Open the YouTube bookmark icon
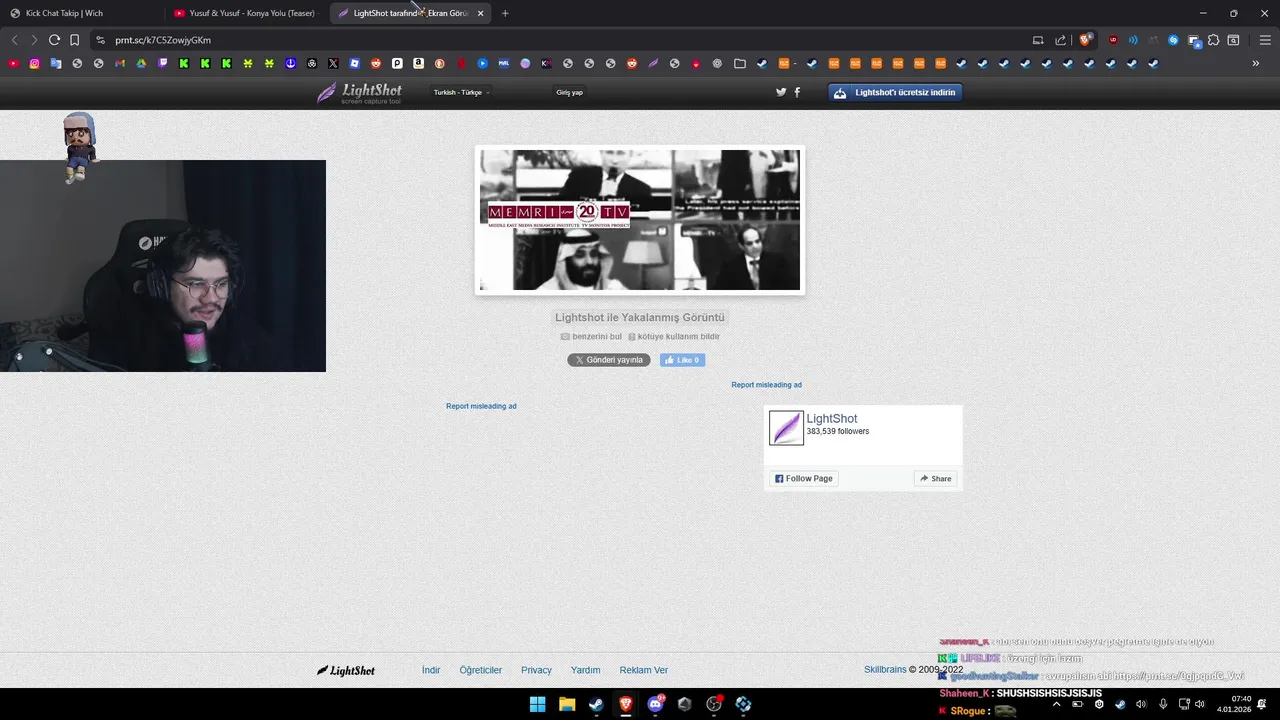Viewport: 1280px width, 720px height. 13,63
